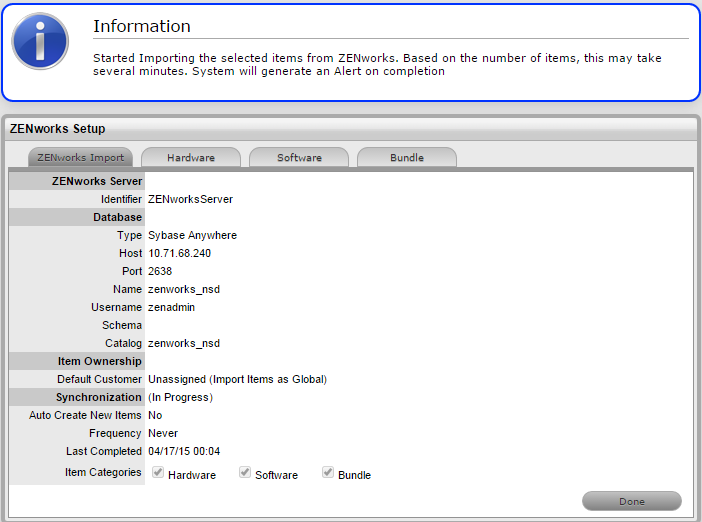Select the Frequency value Never
This screenshot has height=522, width=702.
pyautogui.click(x=163, y=433)
